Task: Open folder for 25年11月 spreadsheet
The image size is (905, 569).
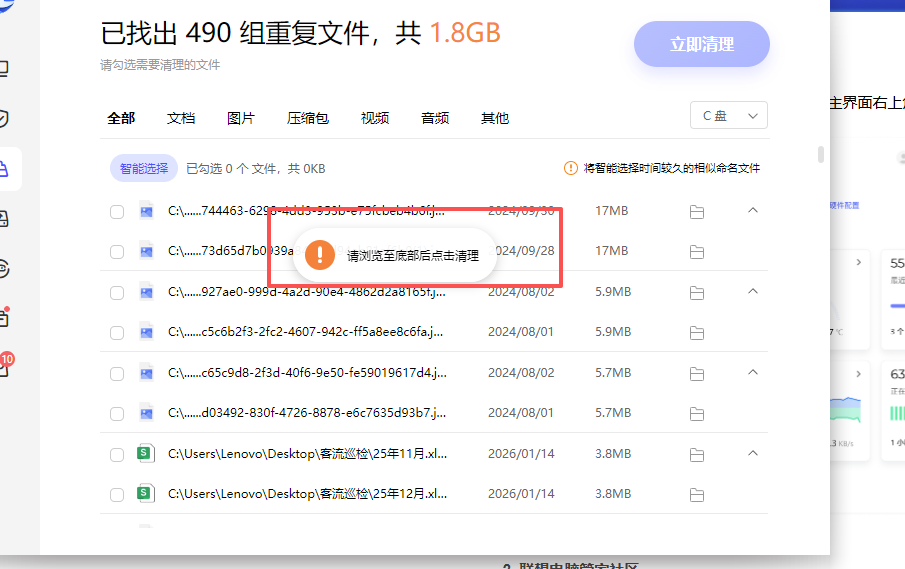Action: pyautogui.click(x=697, y=454)
